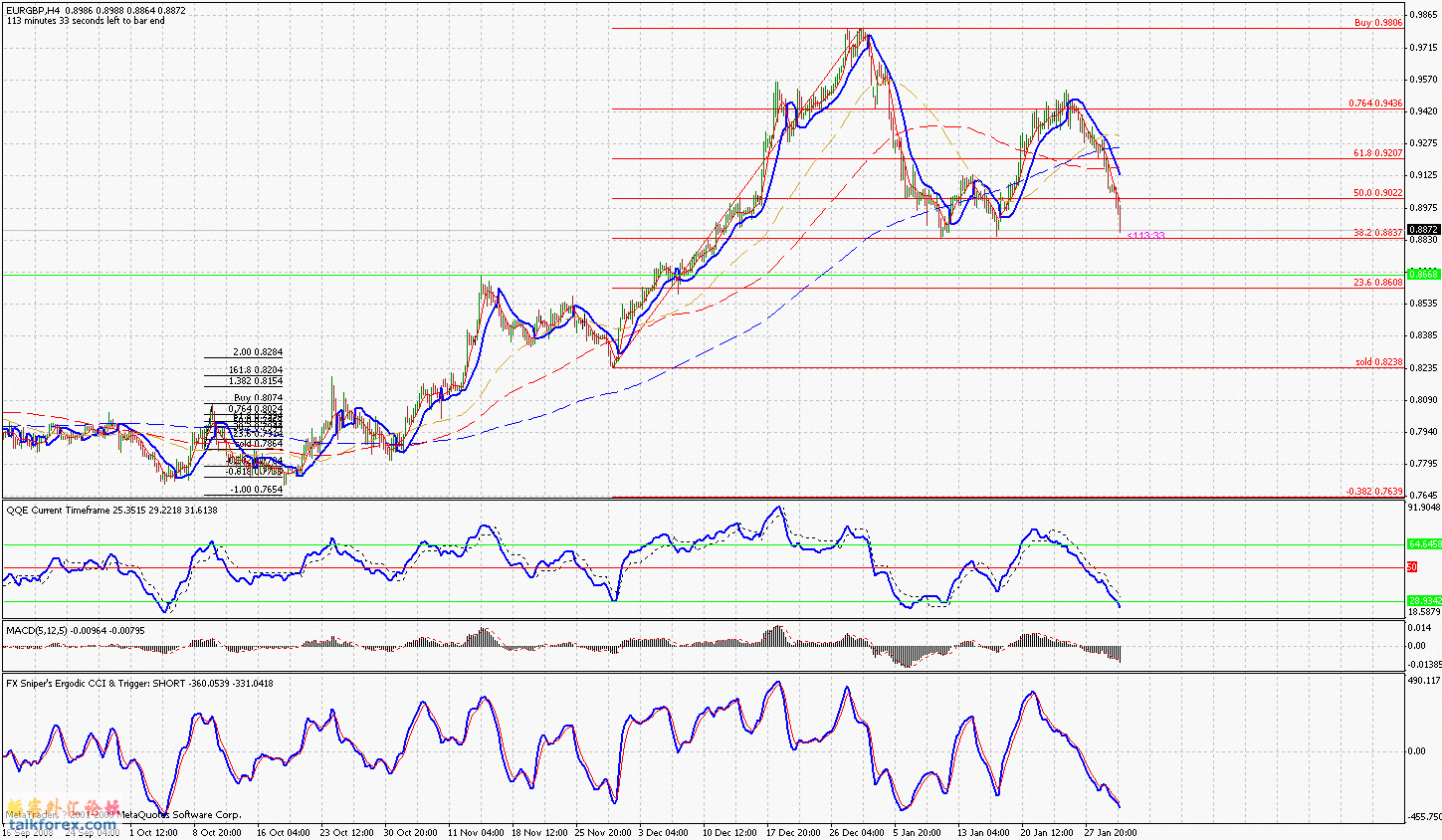Select the '50.0 0.9022' Fibonacci level label

[x=1377, y=193]
